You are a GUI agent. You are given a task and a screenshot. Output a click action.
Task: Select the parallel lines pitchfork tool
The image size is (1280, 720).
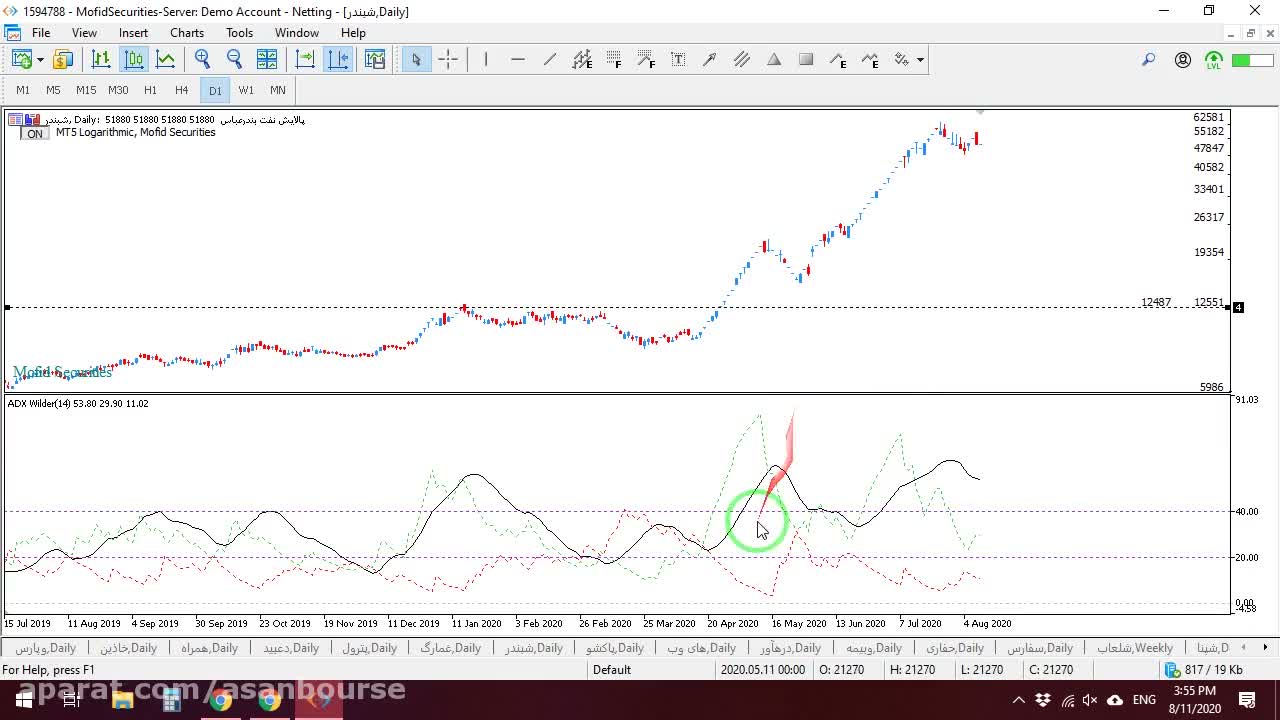pyautogui.click(x=742, y=60)
